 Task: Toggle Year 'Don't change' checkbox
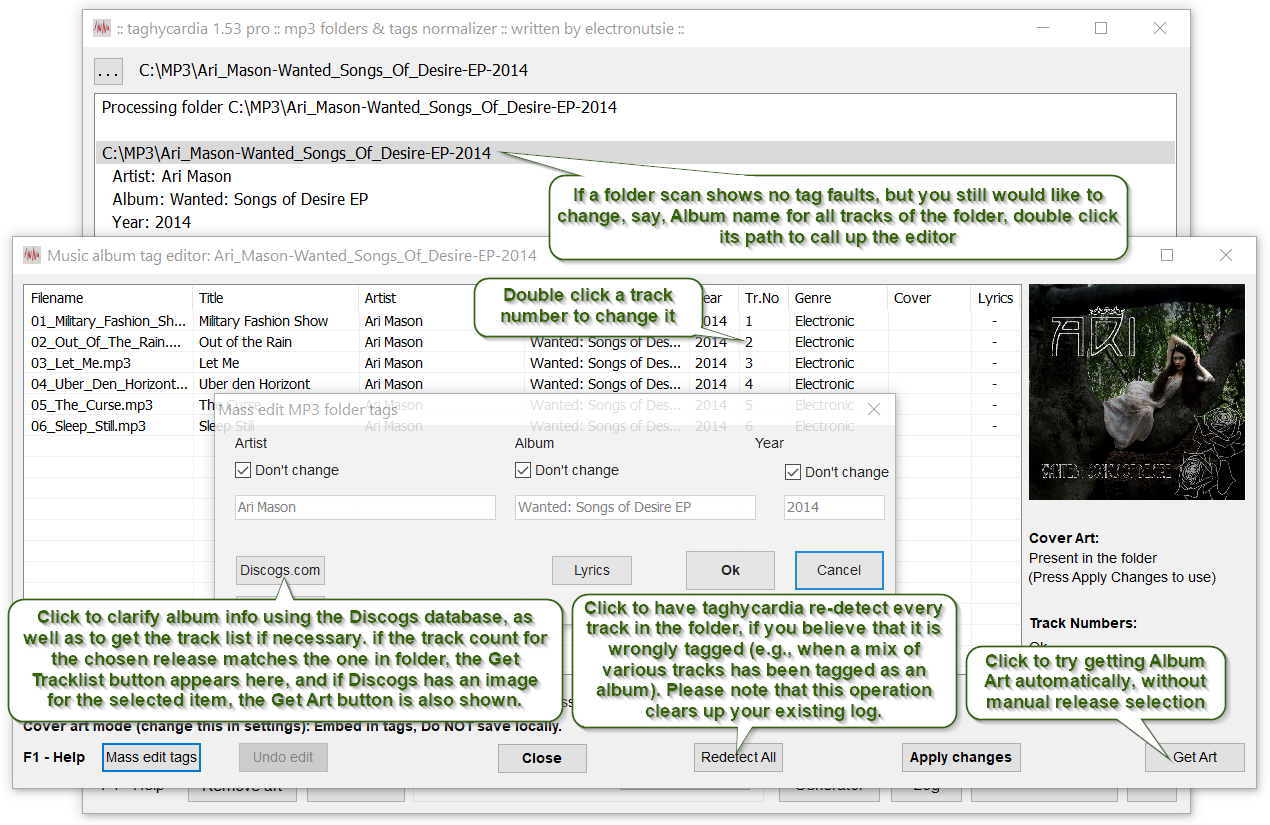click(x=793, y=472)
